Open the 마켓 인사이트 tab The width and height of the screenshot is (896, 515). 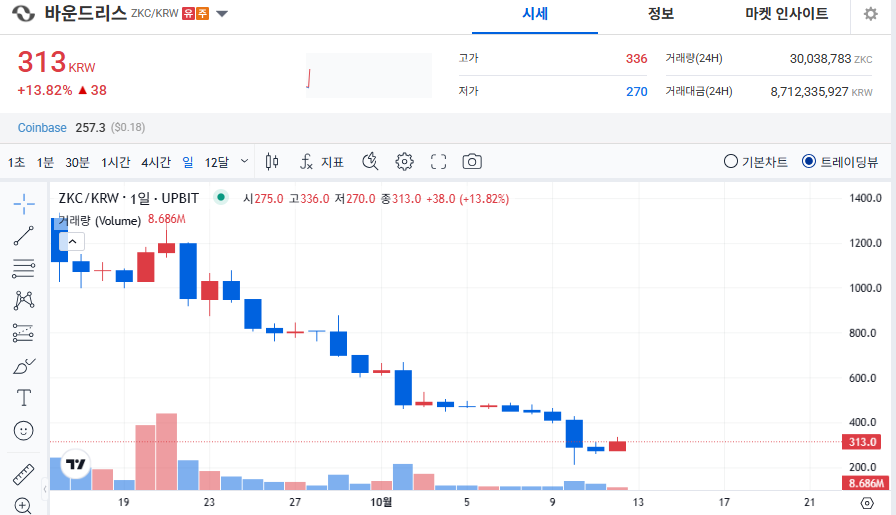click(786, 14)
